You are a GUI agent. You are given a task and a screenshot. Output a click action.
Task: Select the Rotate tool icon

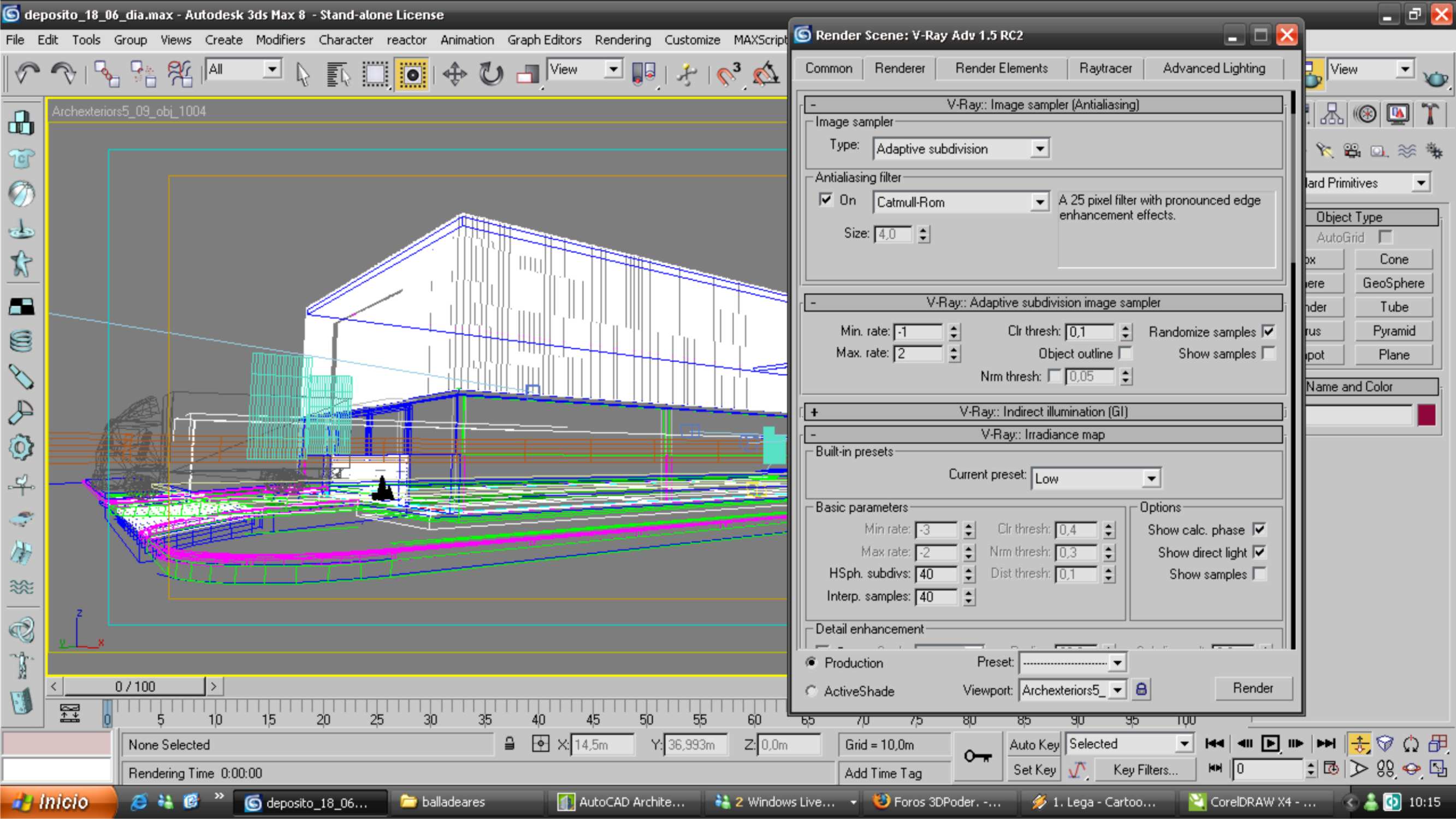[490, 74]
